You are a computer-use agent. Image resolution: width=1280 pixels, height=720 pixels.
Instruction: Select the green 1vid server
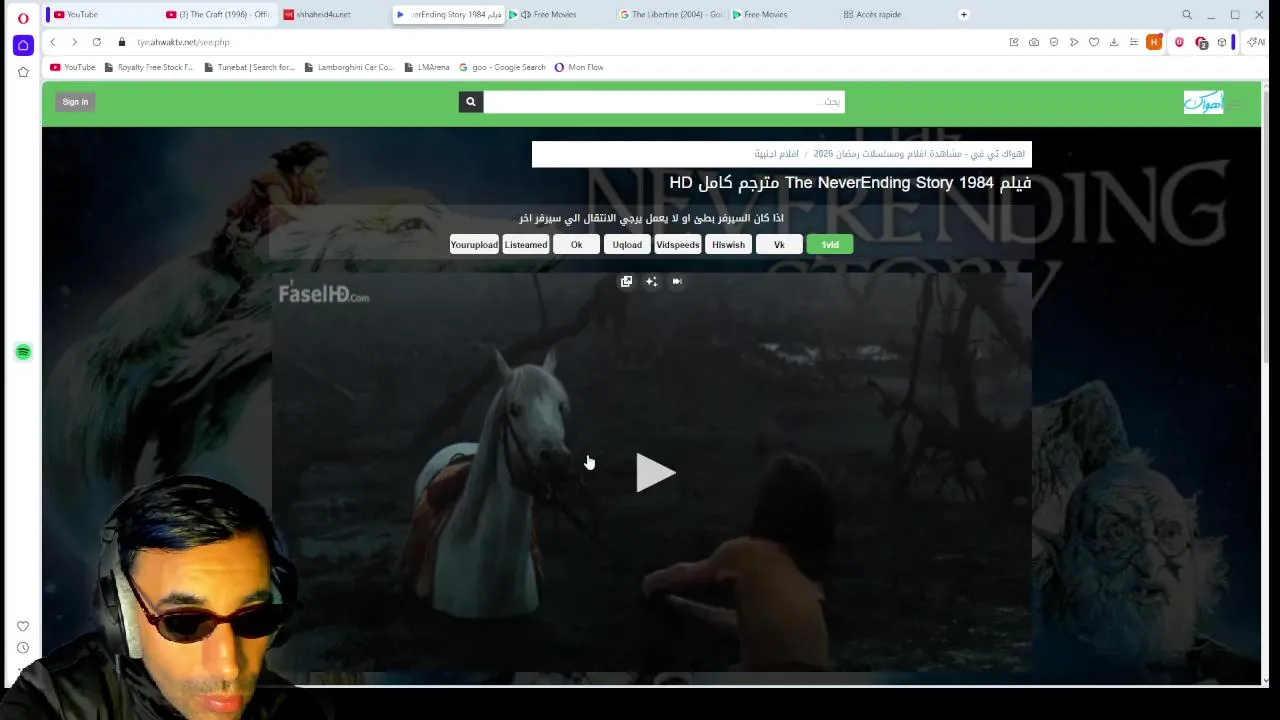pos(830,245)
